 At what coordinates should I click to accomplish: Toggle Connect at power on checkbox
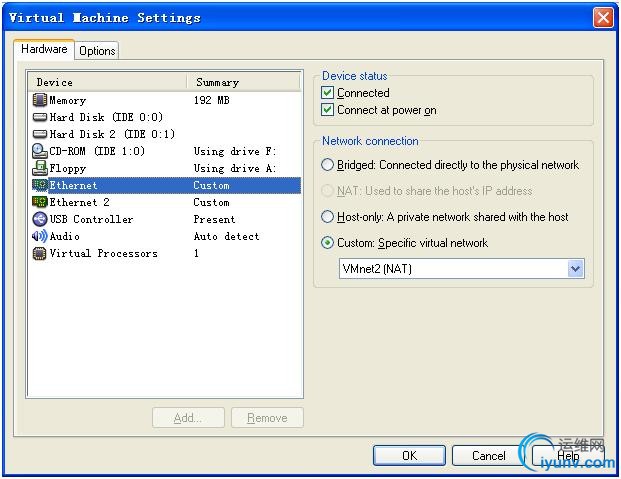point(327,110)
